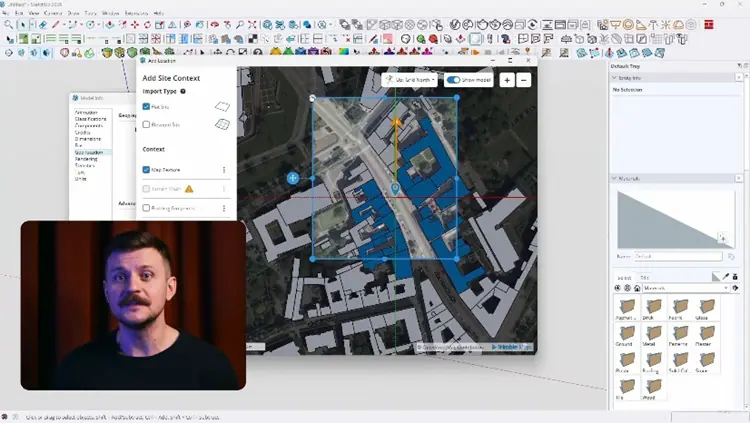Open the Camera menu
This screenshot has height=423, width=750.
tap(53, 13)
